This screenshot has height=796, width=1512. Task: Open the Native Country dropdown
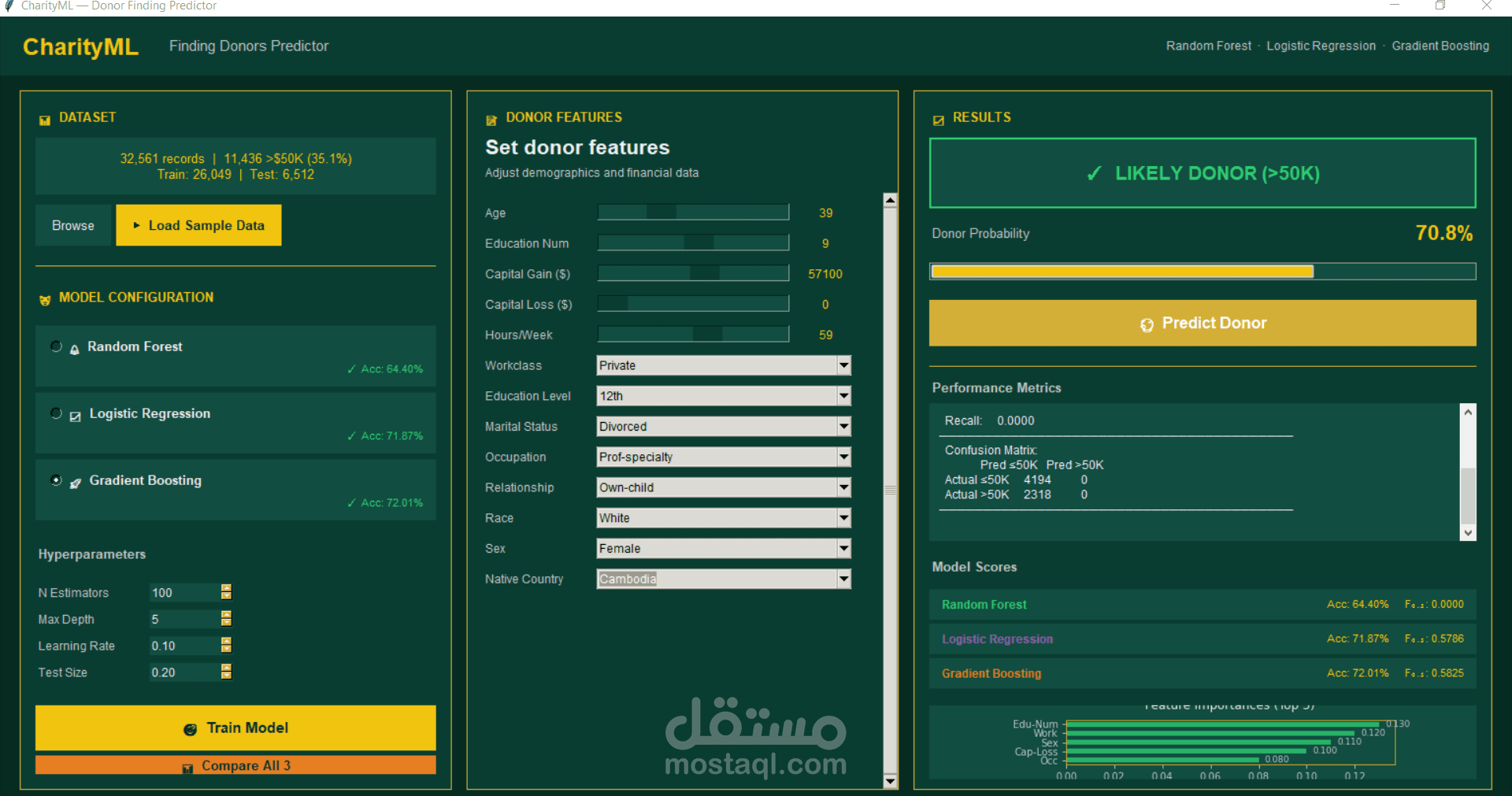click(x=844, y=579)
